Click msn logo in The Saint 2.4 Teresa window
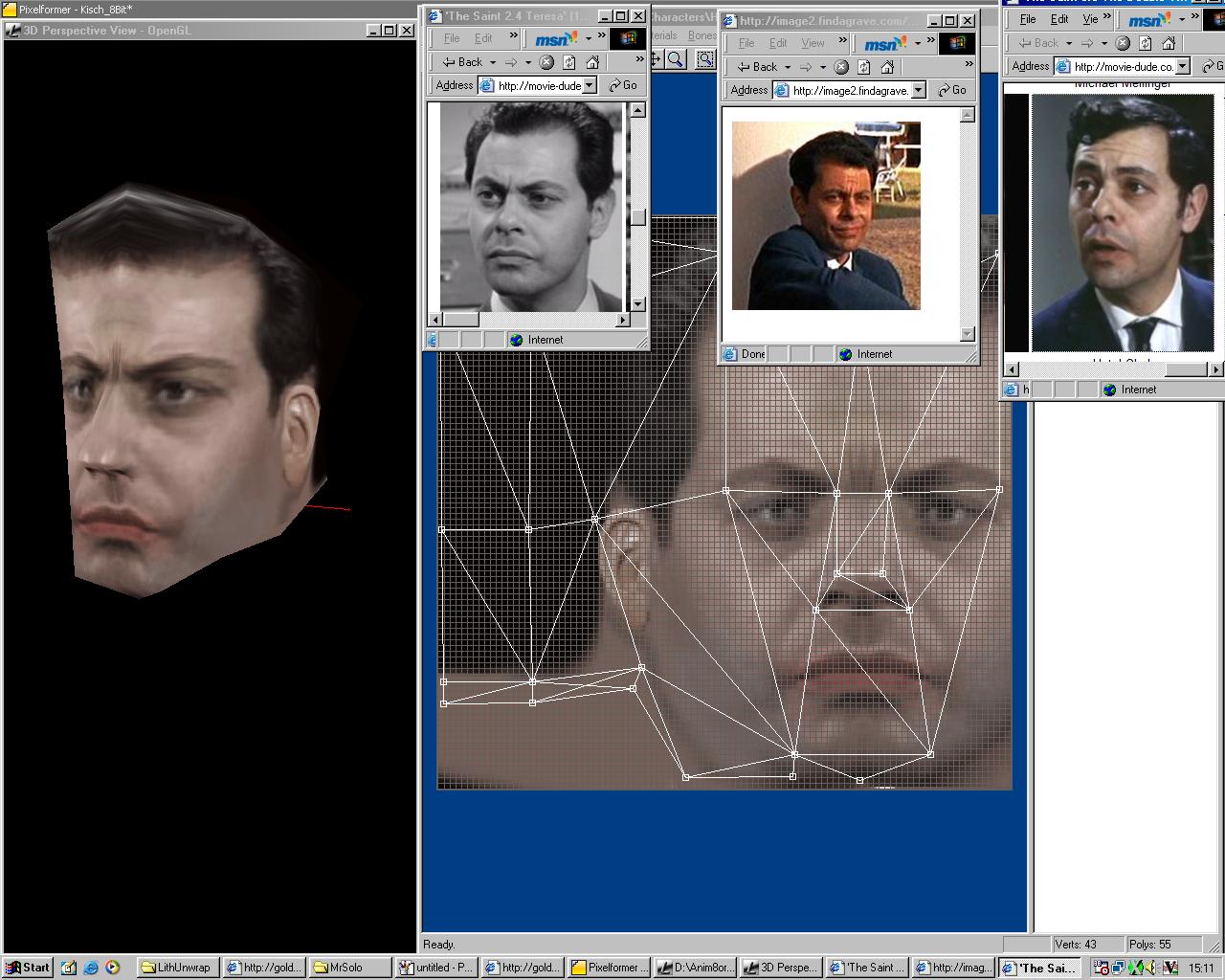 tap(556, 38)
